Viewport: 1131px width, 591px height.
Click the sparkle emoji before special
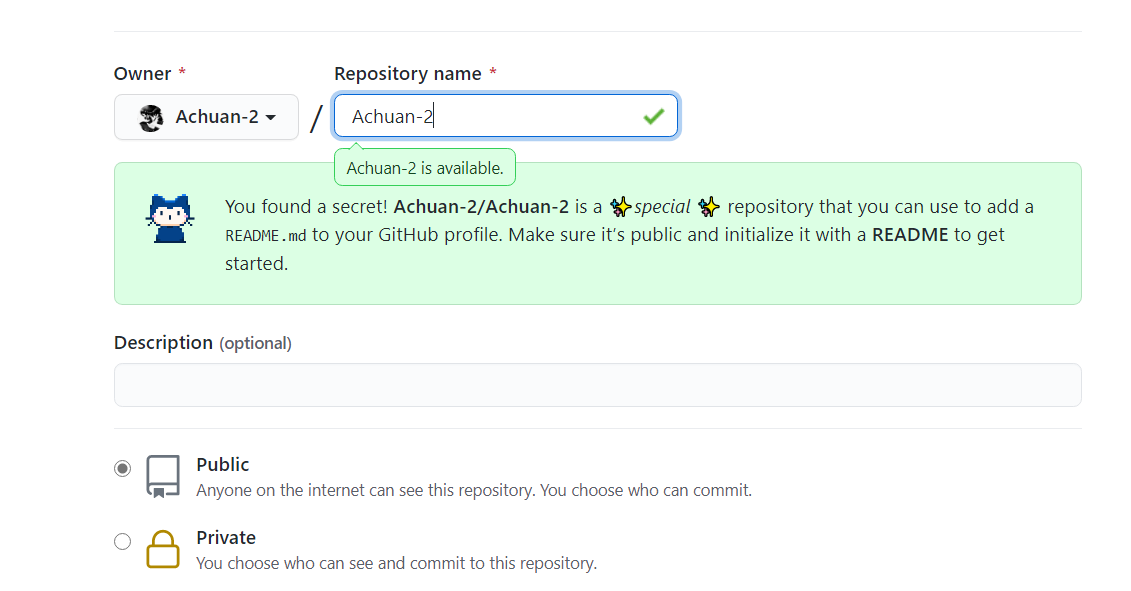click(621, 206)
